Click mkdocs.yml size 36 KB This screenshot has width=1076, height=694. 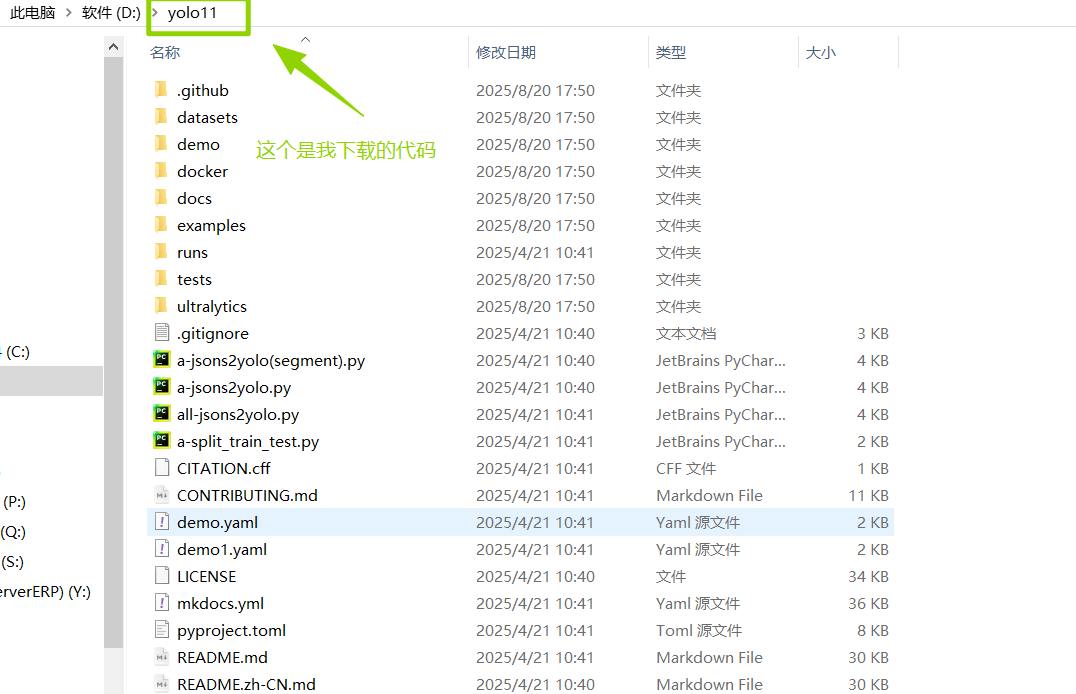pos(868,603)
